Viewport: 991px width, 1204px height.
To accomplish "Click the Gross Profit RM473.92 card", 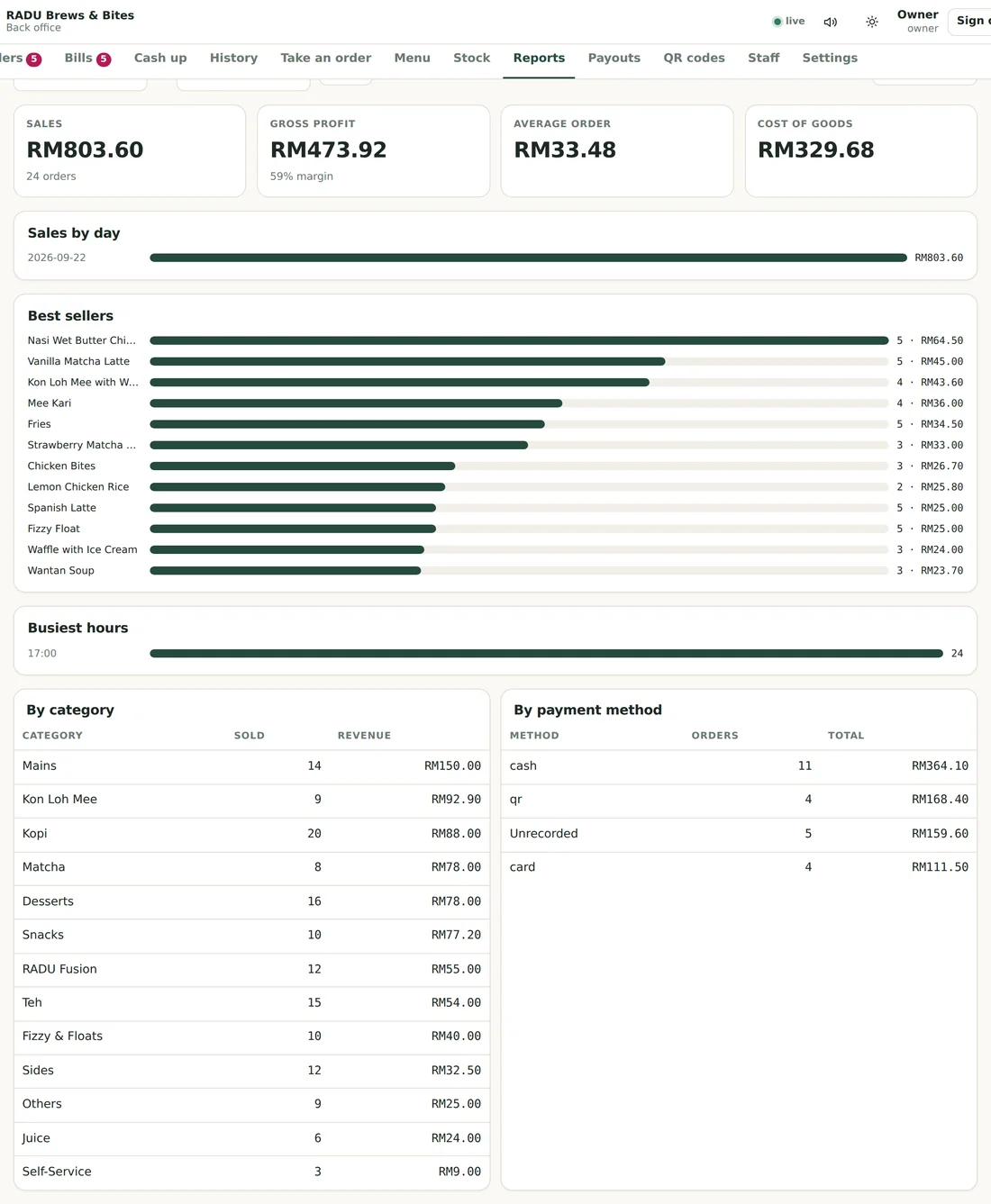I will (x=373, y=151).
